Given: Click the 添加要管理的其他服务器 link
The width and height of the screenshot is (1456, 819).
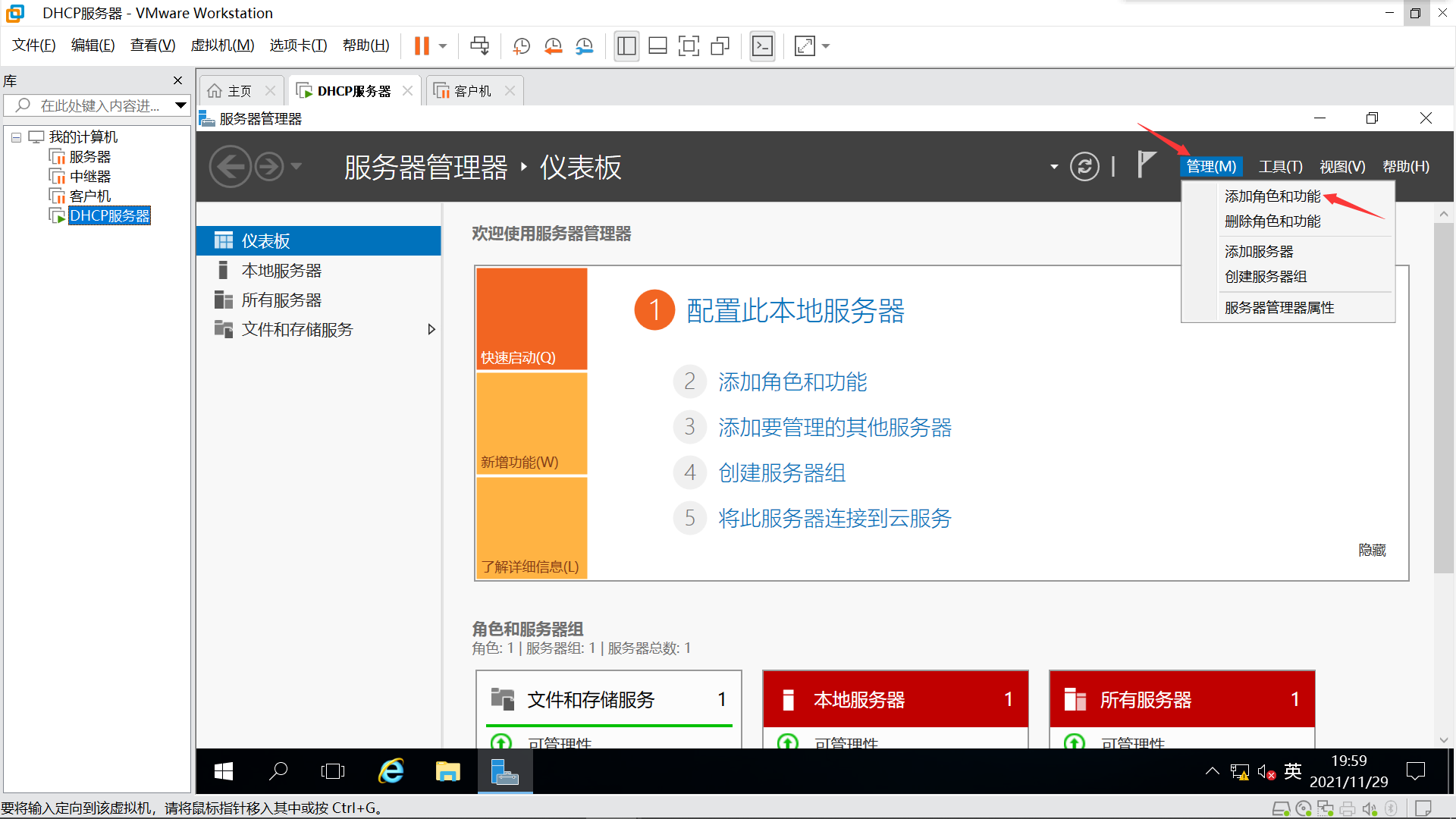Looking at the screenshot, I should [x=834, y=428].
